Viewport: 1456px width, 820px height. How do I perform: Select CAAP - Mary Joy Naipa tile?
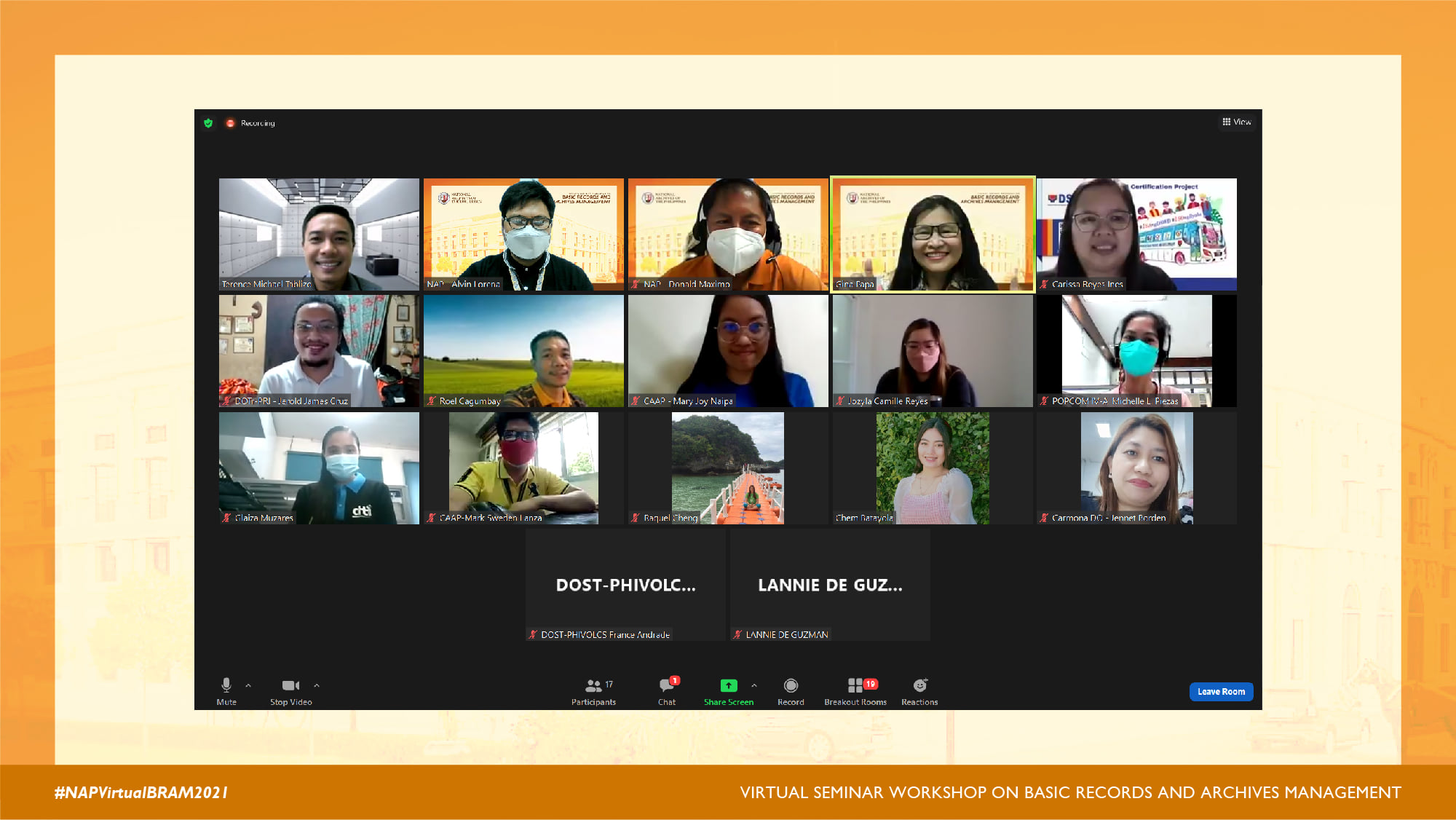728,351
